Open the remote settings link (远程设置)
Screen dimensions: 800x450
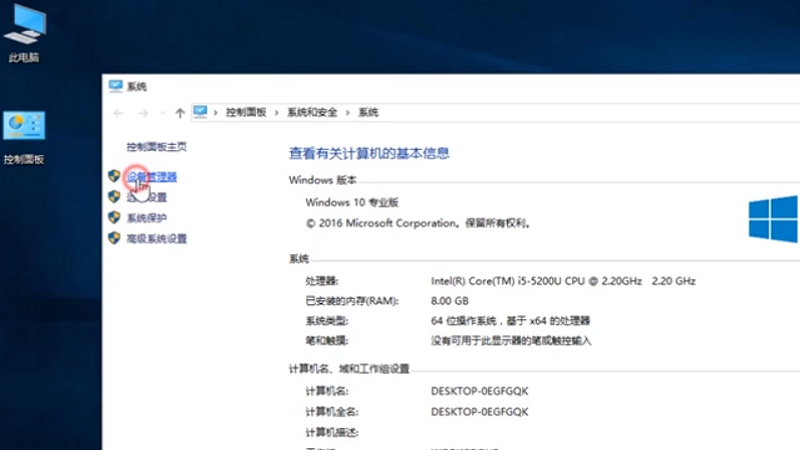pyautogui.click(x=146, y=197)
